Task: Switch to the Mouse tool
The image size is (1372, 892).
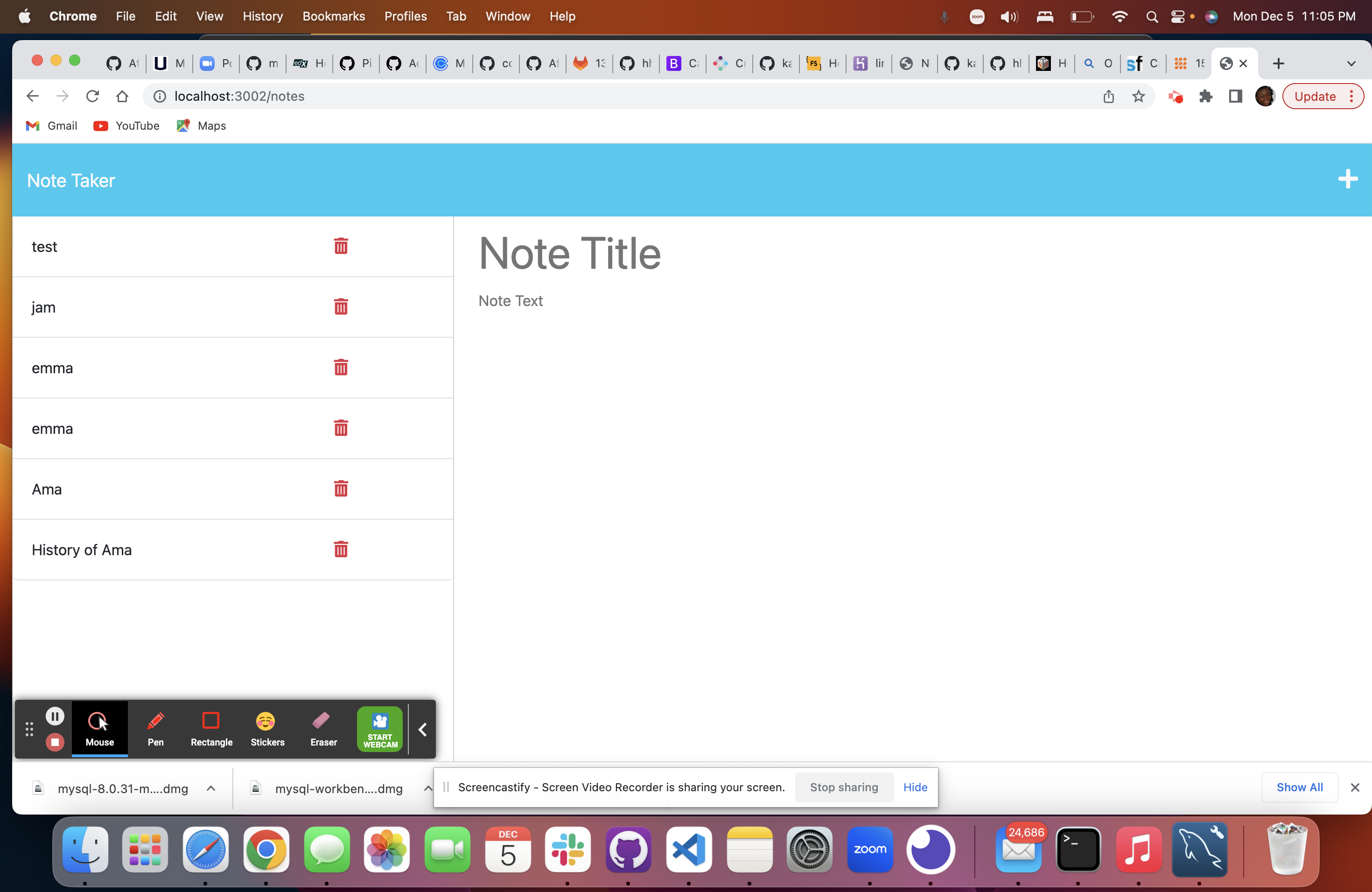Action: click(x=100, y=728)
